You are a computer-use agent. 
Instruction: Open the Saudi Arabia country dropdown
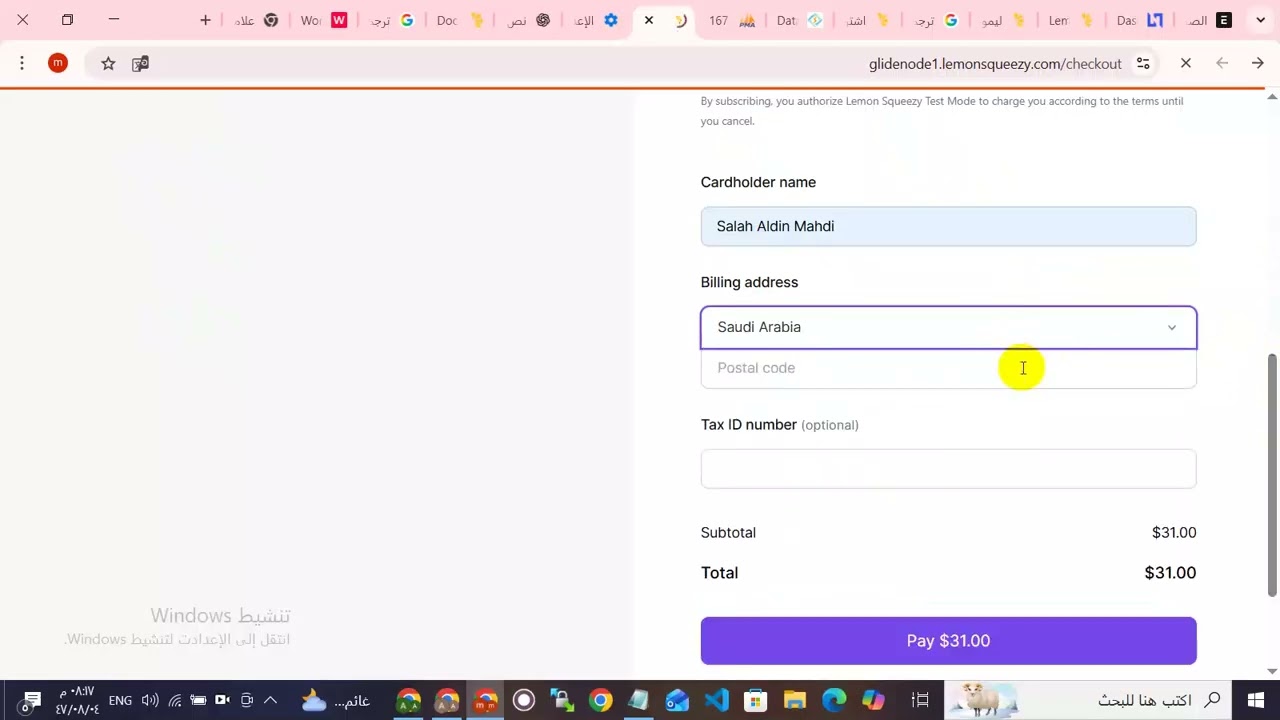948,327
